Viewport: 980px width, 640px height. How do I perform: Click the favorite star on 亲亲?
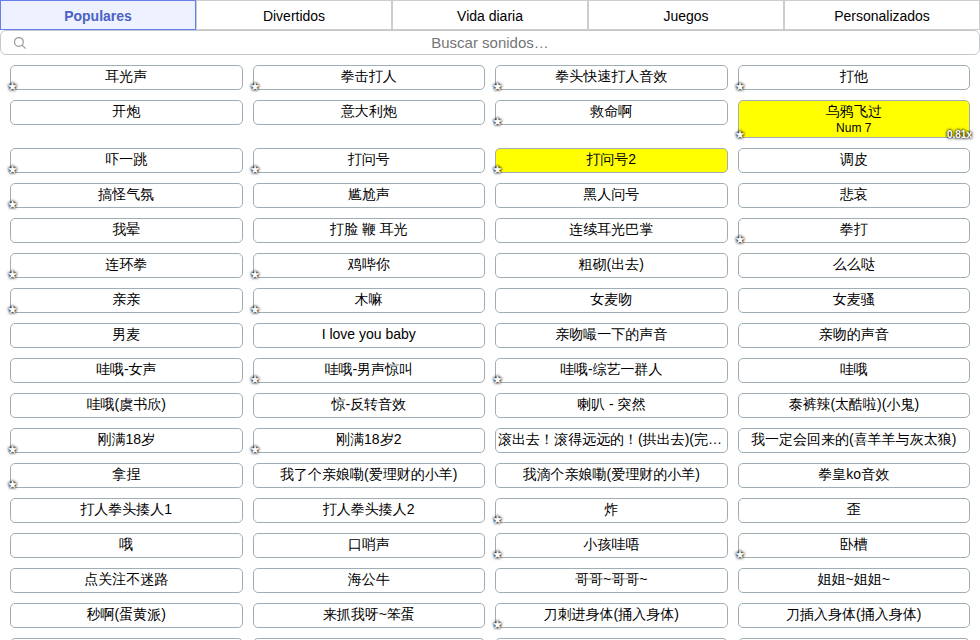12,309
